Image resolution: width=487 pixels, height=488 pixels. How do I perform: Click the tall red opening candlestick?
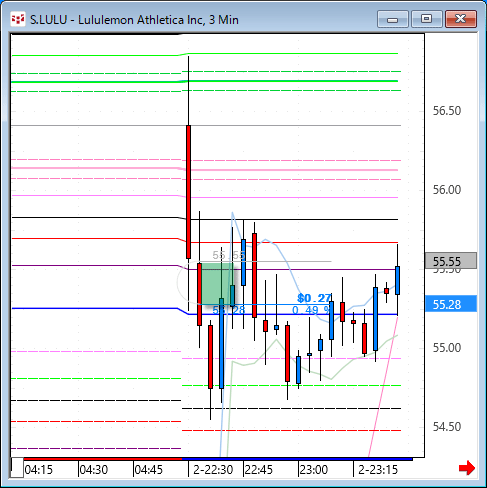point(188,192)
